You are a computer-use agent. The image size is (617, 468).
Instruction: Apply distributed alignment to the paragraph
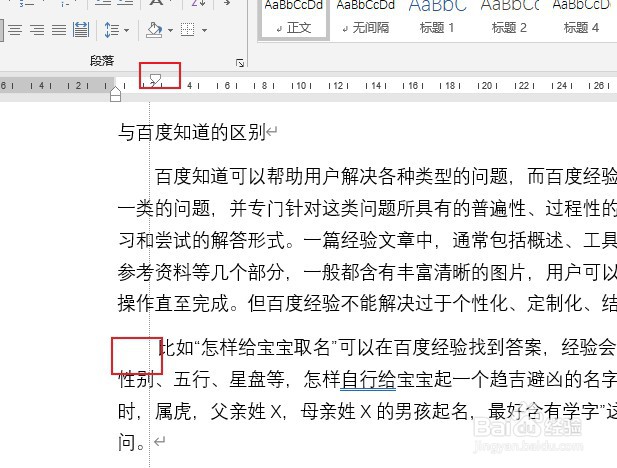tap(81, 30)
